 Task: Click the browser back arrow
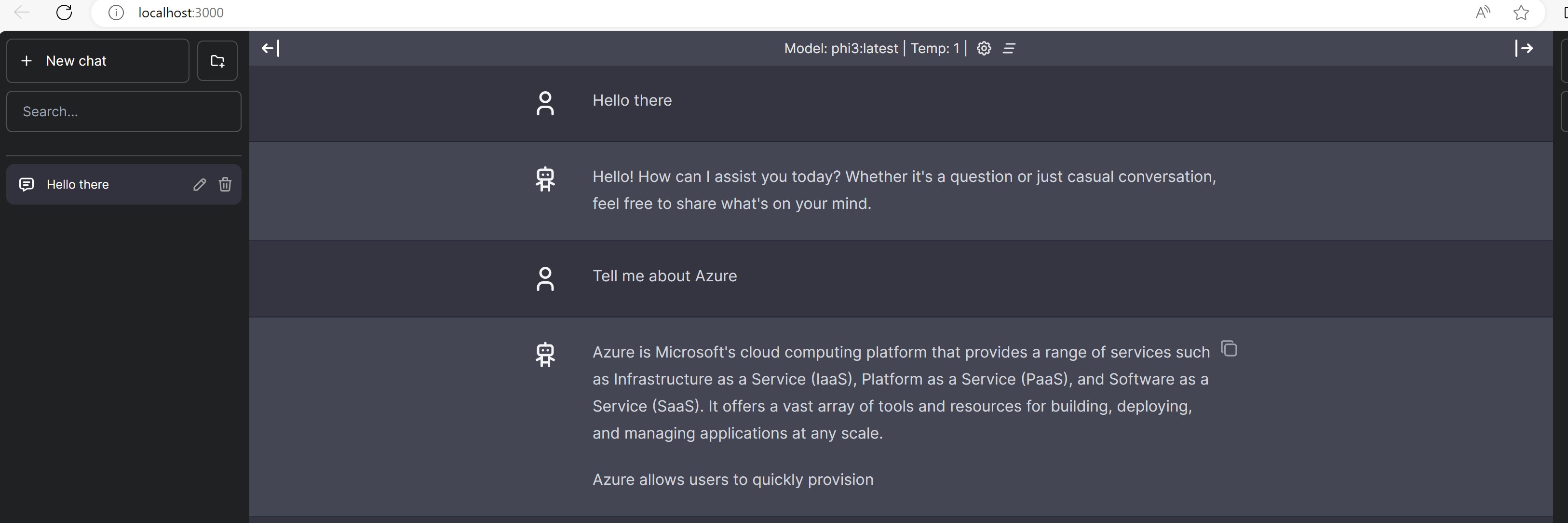tap(21, 12)
